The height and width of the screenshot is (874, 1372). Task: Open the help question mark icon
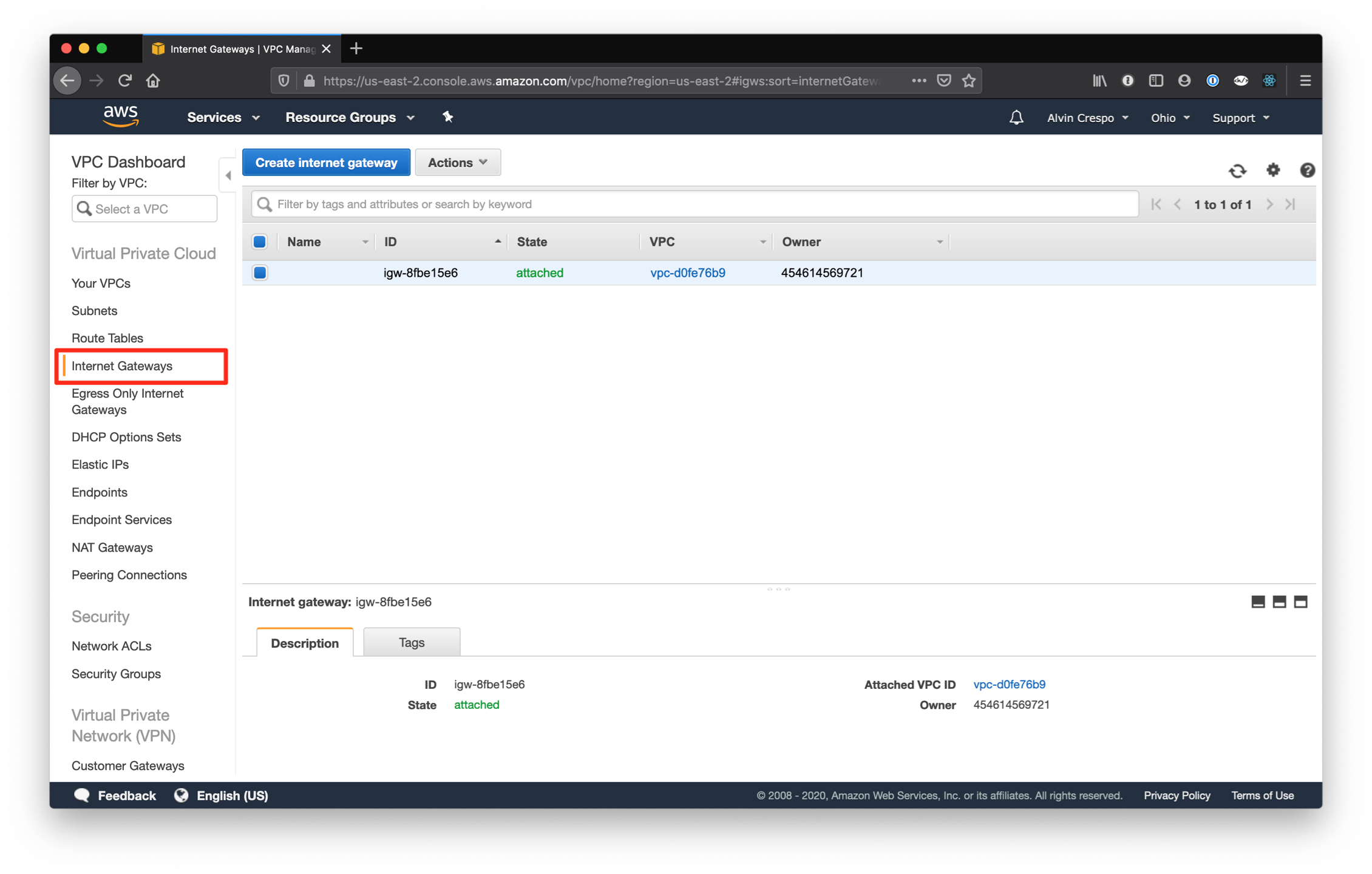pyautogui.click(x=1307, y=171)
